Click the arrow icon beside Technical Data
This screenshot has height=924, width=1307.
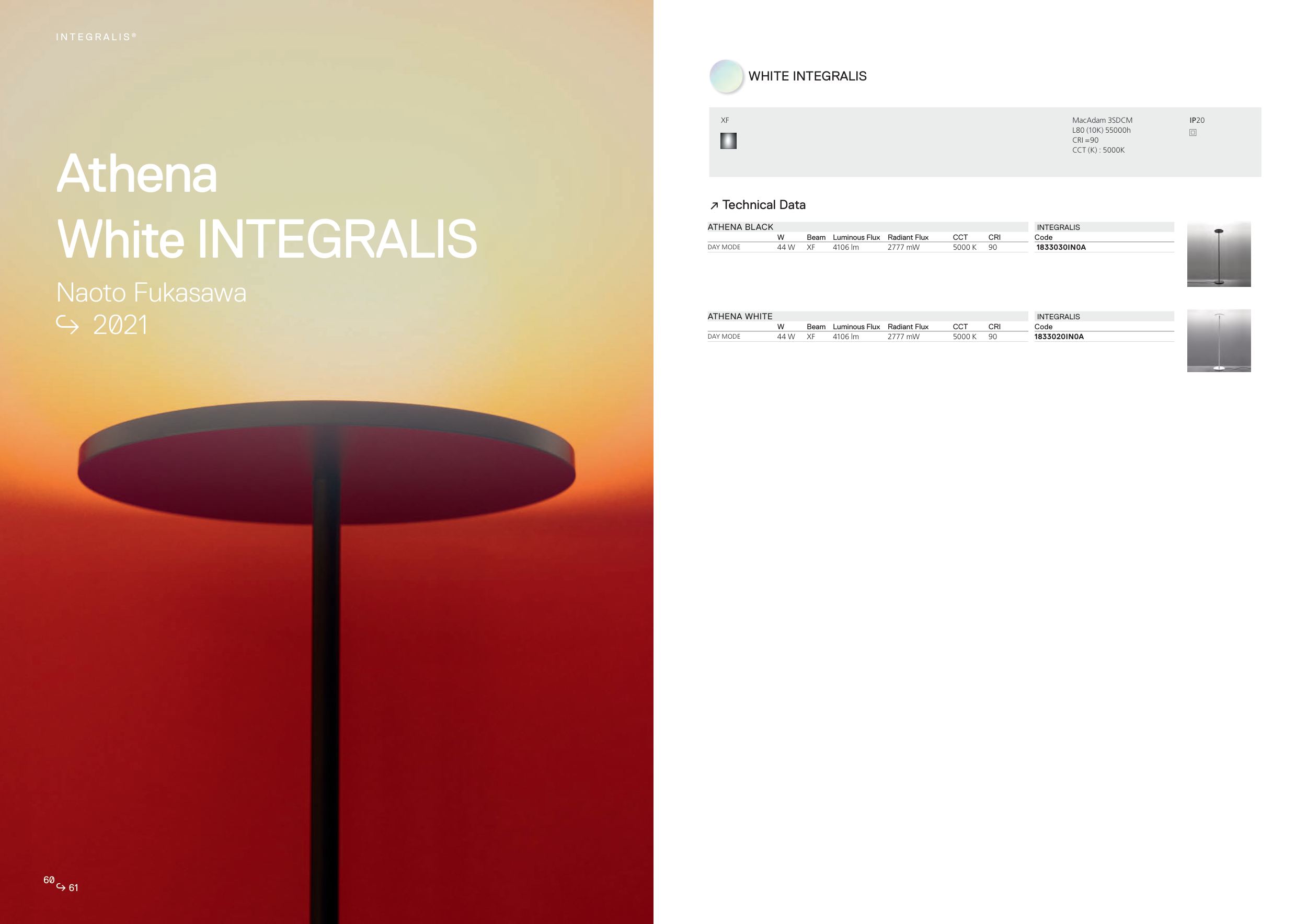[x=714, y=205]
